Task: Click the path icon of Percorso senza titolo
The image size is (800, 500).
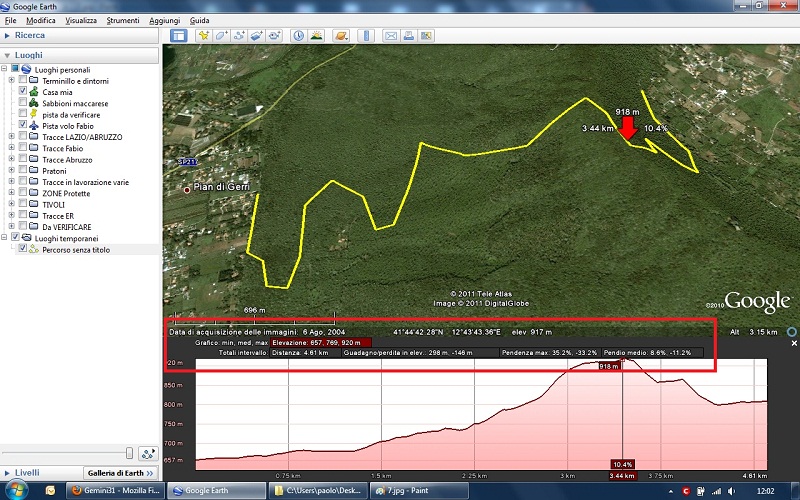Action: coord(34,249)
